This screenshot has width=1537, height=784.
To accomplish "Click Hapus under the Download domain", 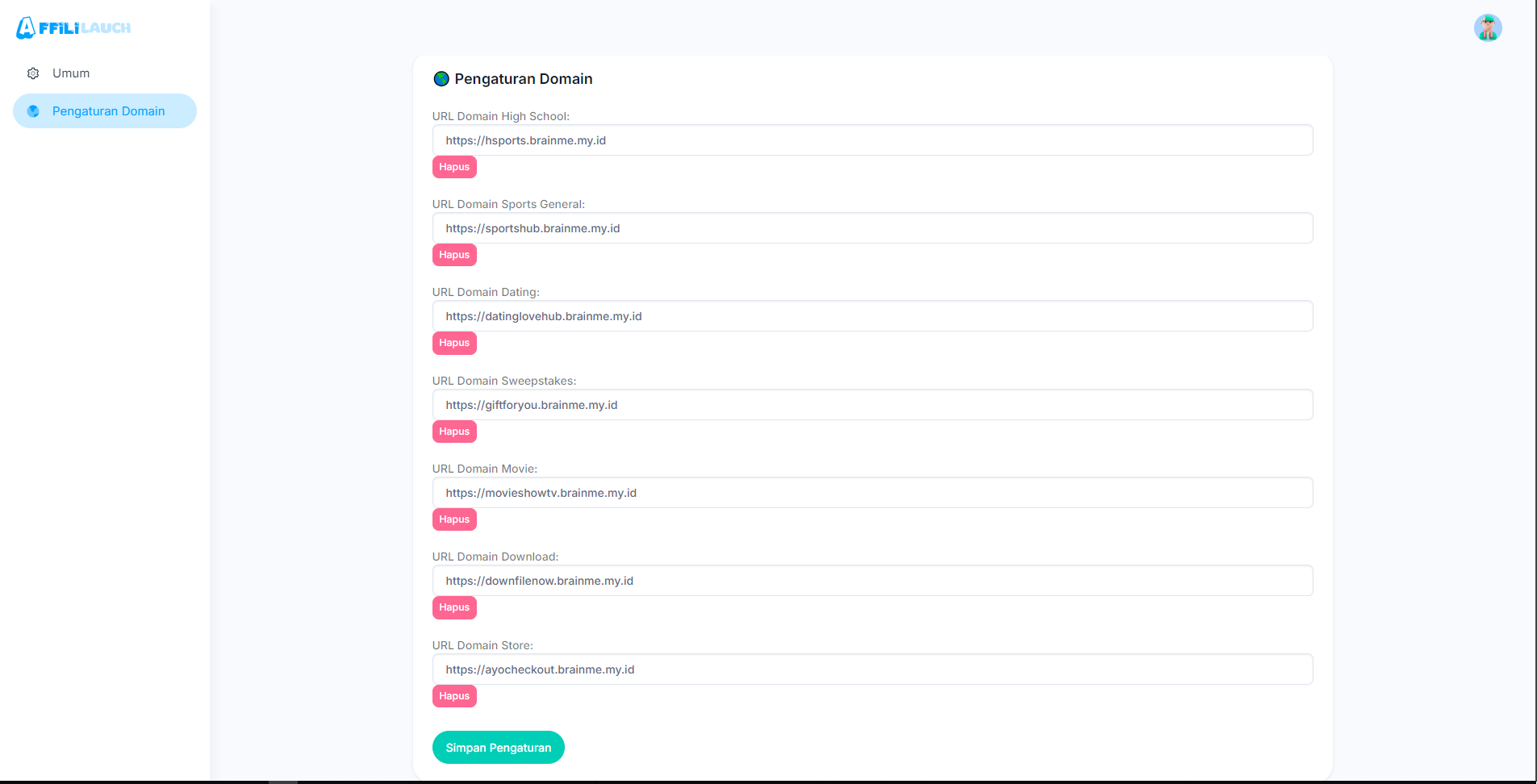I will (x=454, y=607).
